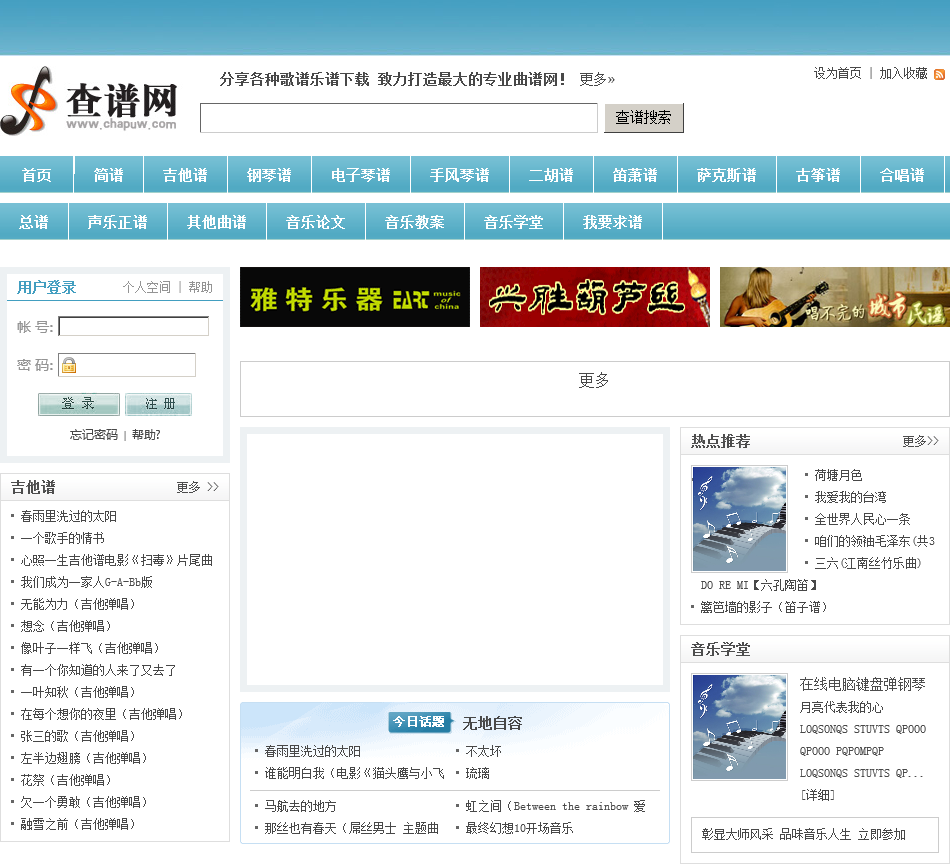
Task: Open 萨克斯谱 nav tab
Action: click(727, 174)
